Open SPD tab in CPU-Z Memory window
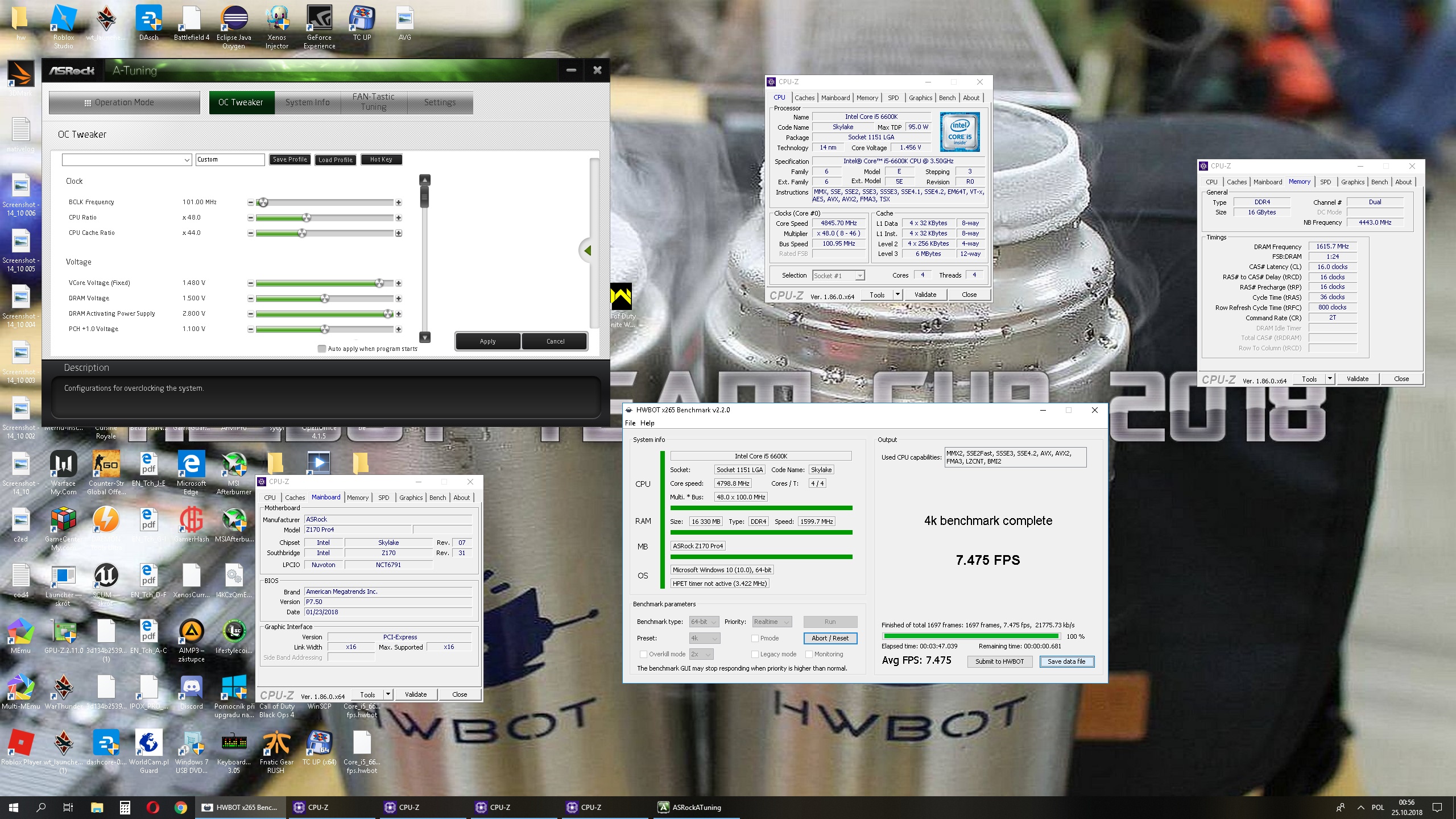 [1325, 182]
